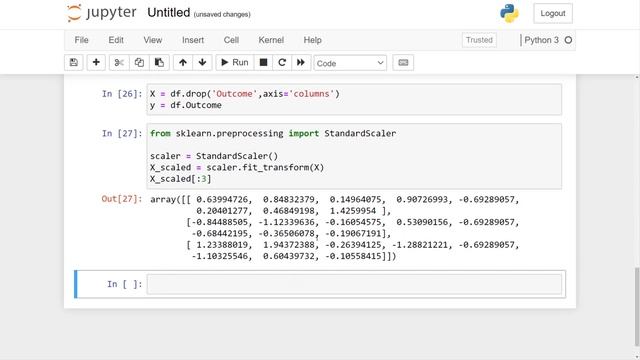Click the line y = df.Outcome
Image resolution: width=640 pixels, height=360 pixels.
[x=186, y=105]
